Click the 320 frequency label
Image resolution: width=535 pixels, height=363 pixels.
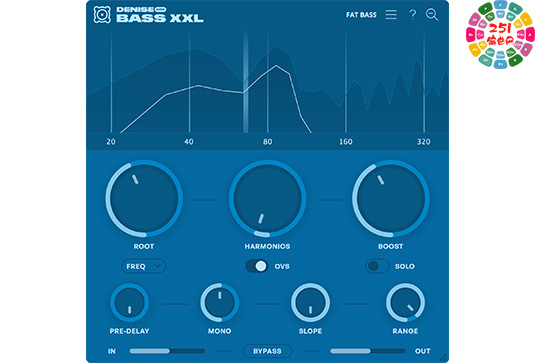423,142
